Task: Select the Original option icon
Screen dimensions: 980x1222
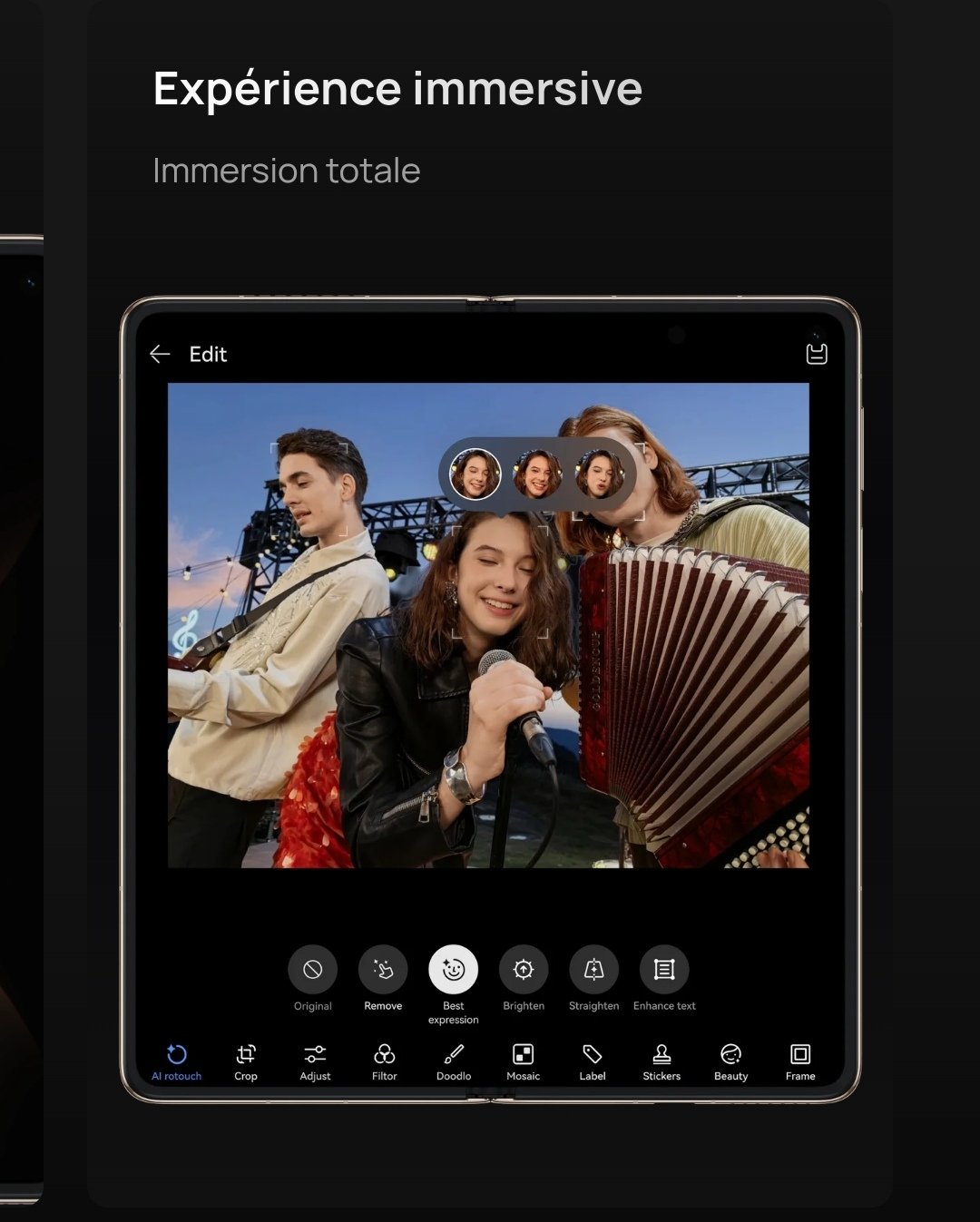Action: 313,970
